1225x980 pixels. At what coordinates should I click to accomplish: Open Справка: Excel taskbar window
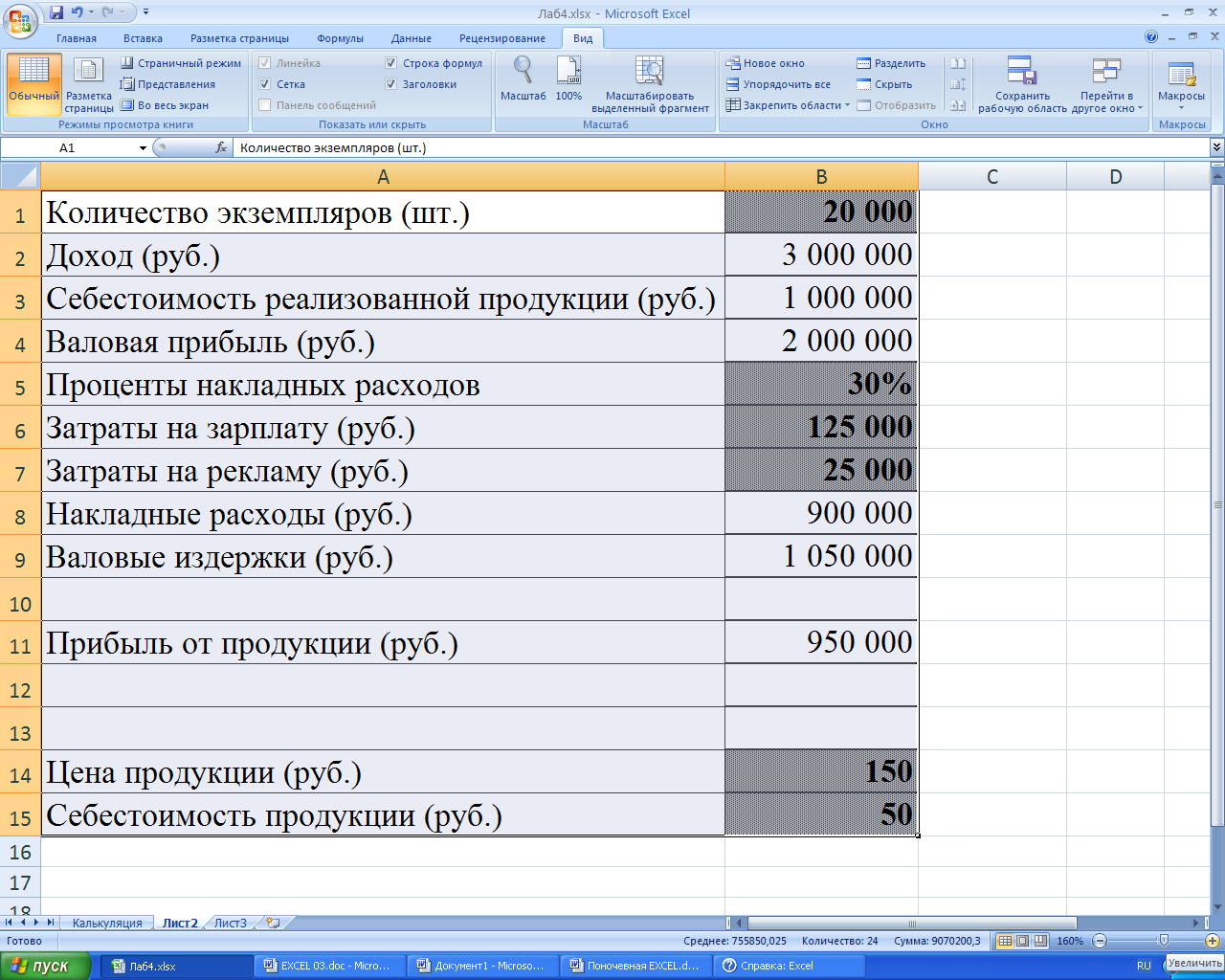click(791, 966)
